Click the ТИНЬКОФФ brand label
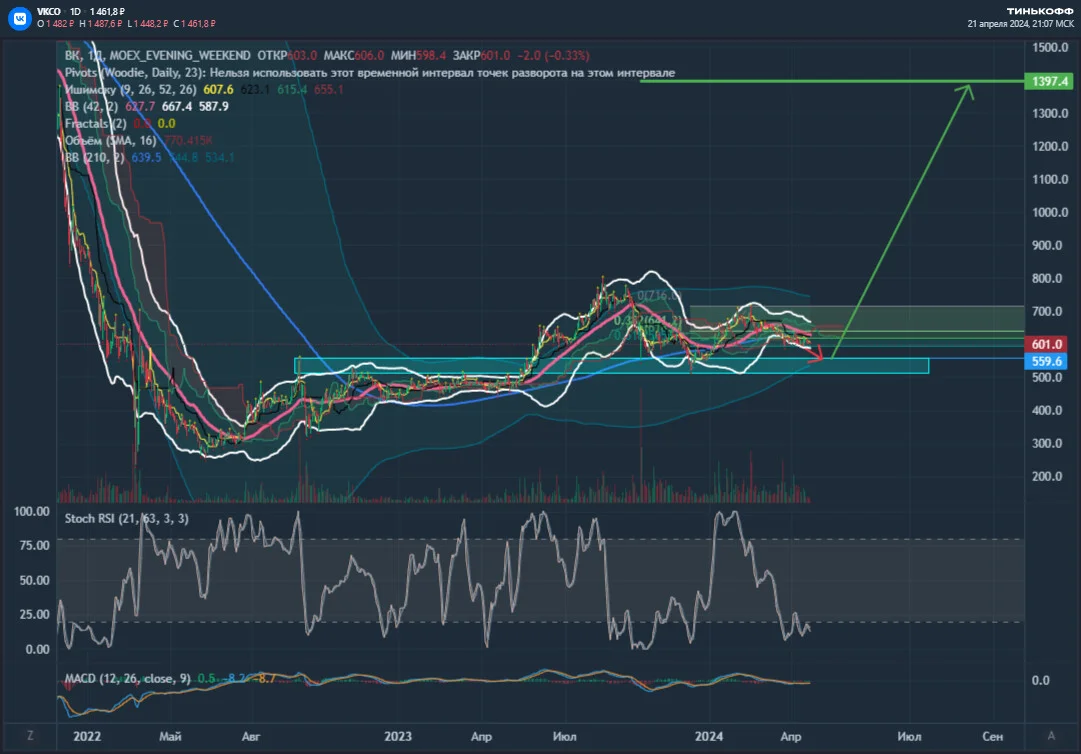 pos(1040,11)
